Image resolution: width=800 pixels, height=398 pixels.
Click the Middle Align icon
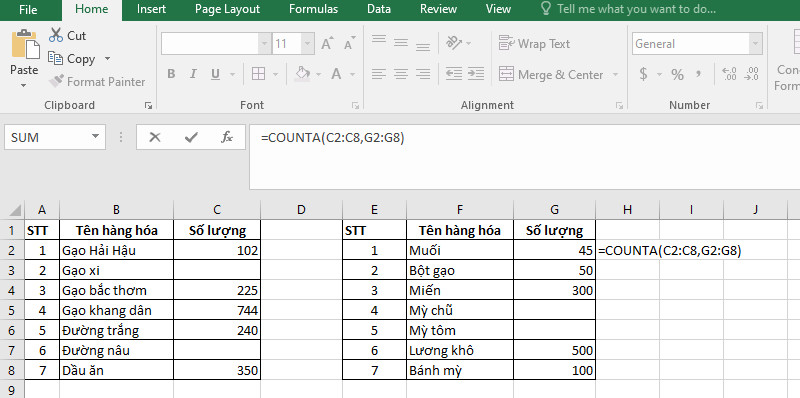(401, 43)
